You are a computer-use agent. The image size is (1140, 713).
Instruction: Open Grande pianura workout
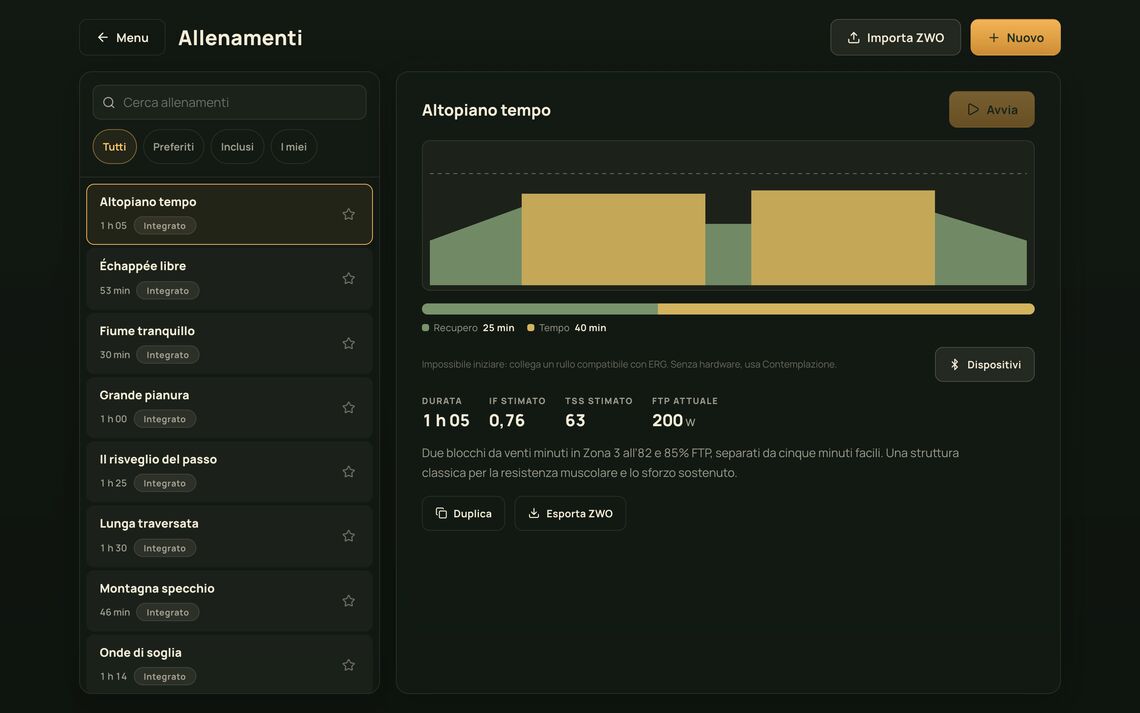(x=229, y=407)
